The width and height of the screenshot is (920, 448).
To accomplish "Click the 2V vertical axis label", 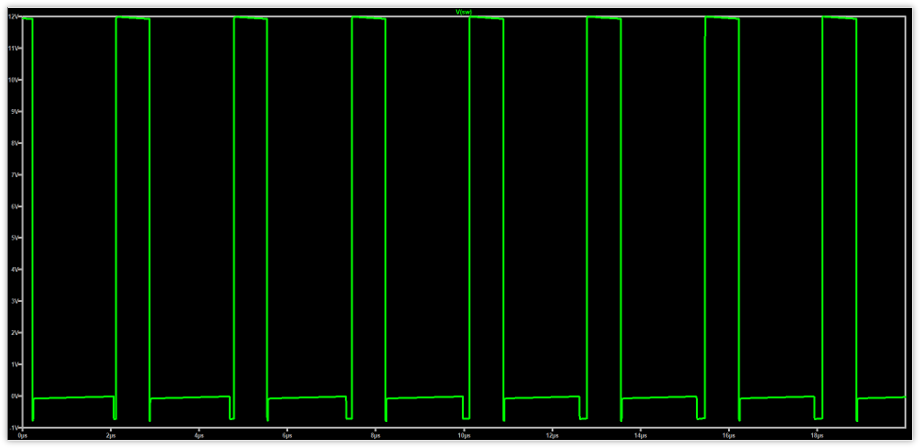I will [13, 332].
